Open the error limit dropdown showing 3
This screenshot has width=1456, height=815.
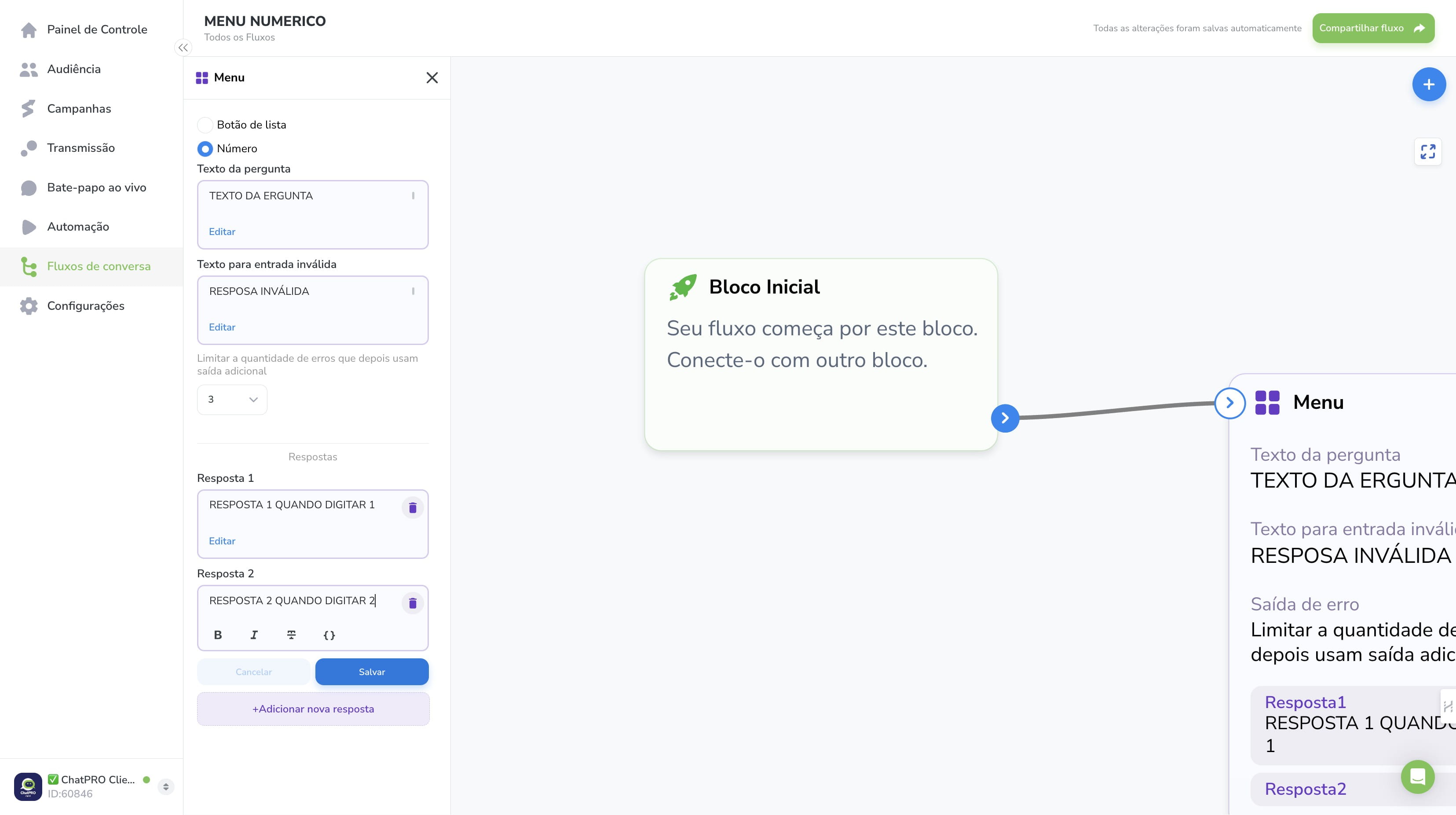coord(232,399)
